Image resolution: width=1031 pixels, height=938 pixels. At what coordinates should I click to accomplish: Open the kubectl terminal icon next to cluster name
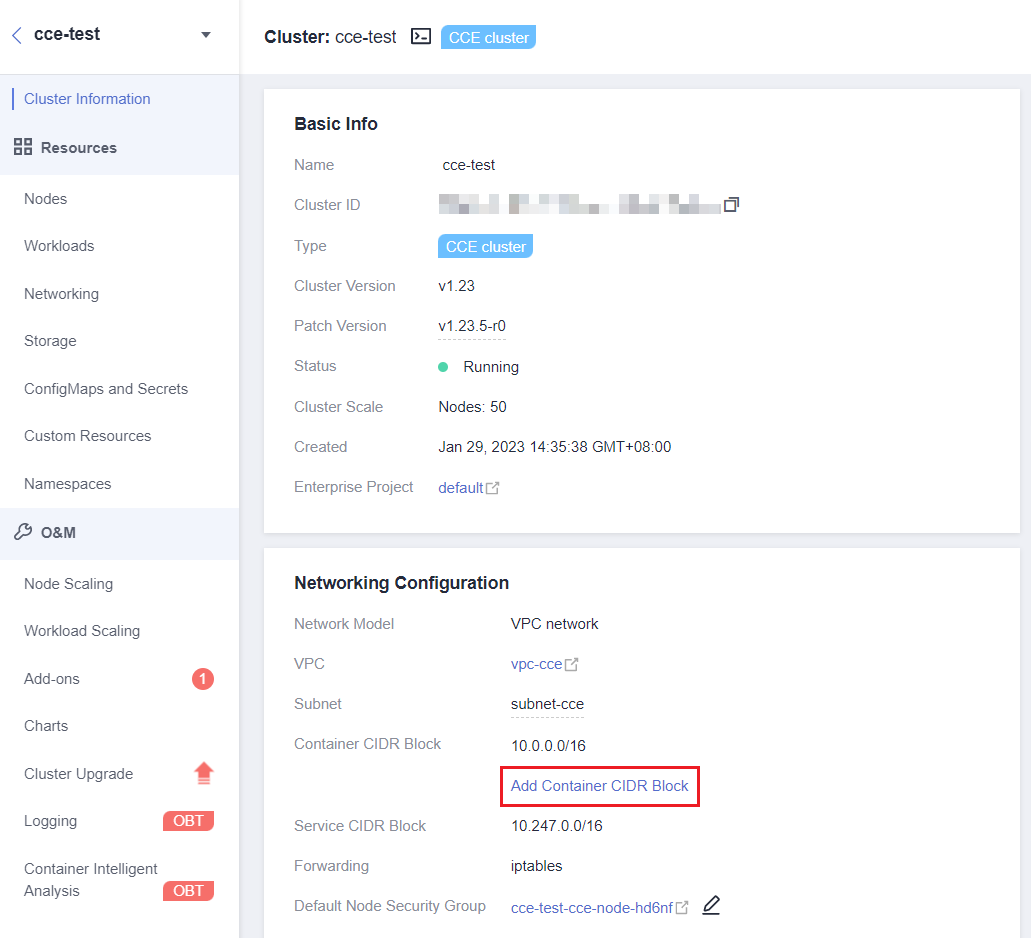click(x=421, y=36)
